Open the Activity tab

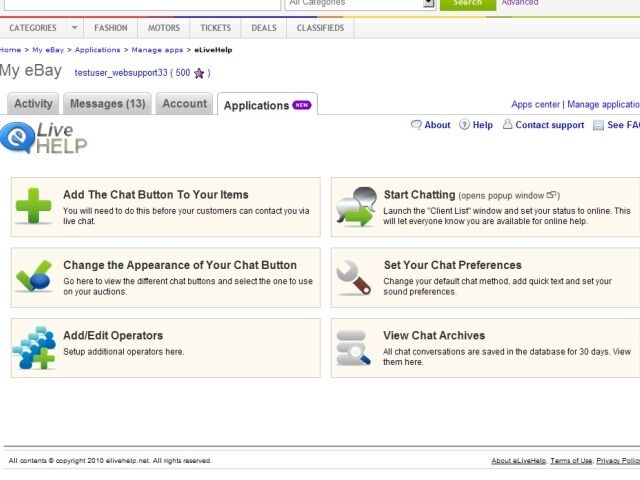[x=33, y=104]
